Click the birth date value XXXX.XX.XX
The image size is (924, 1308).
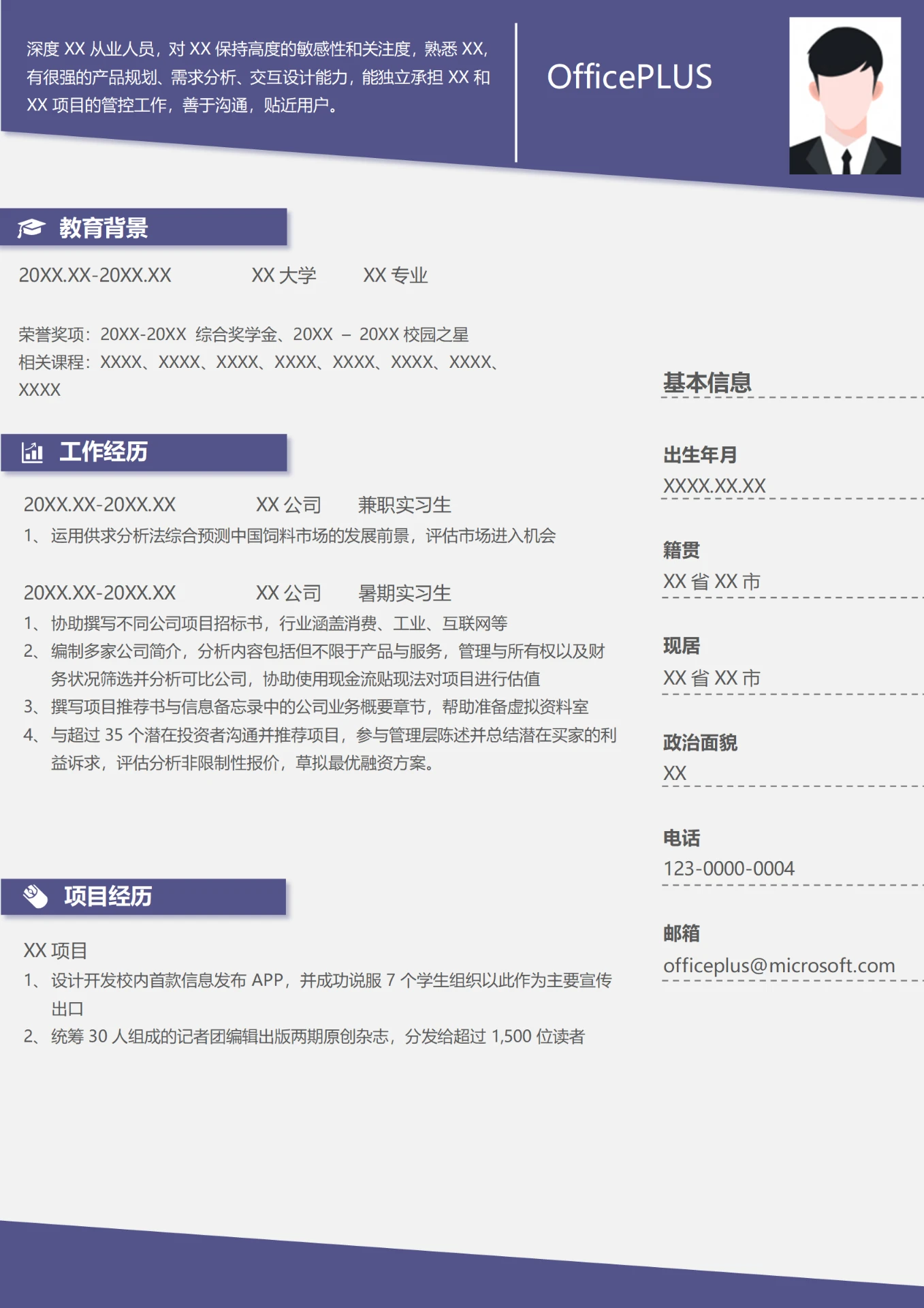(x=714, y=486)
